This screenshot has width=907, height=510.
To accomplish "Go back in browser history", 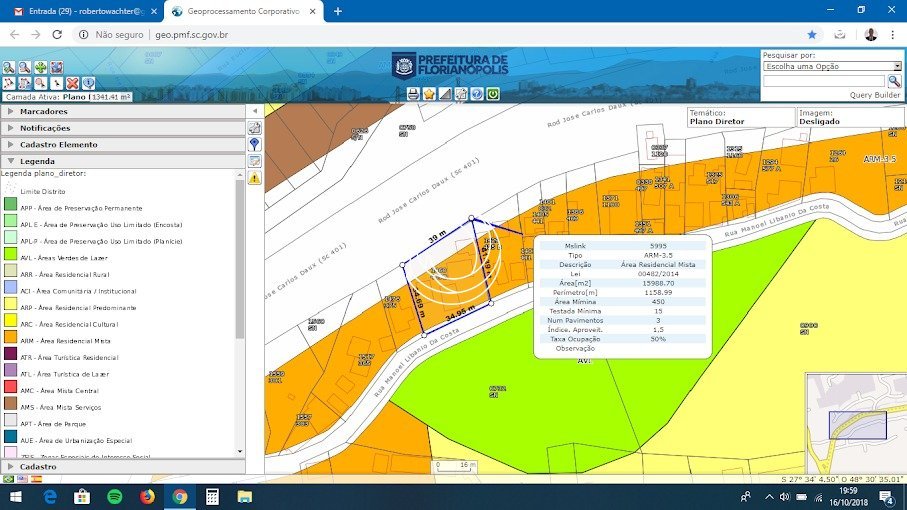I will (14, 35).
